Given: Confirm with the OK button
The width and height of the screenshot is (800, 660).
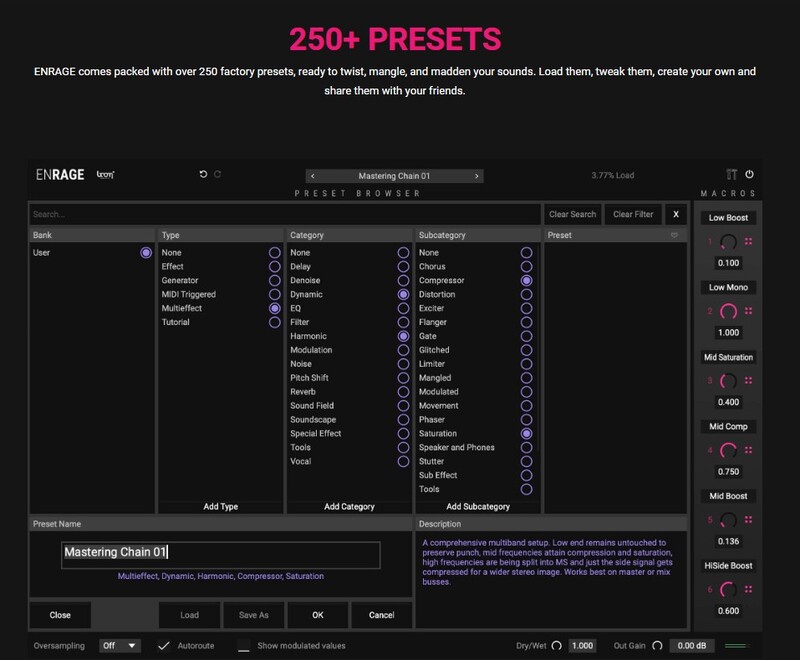Looking at the screenshot, I should (318, 615).
